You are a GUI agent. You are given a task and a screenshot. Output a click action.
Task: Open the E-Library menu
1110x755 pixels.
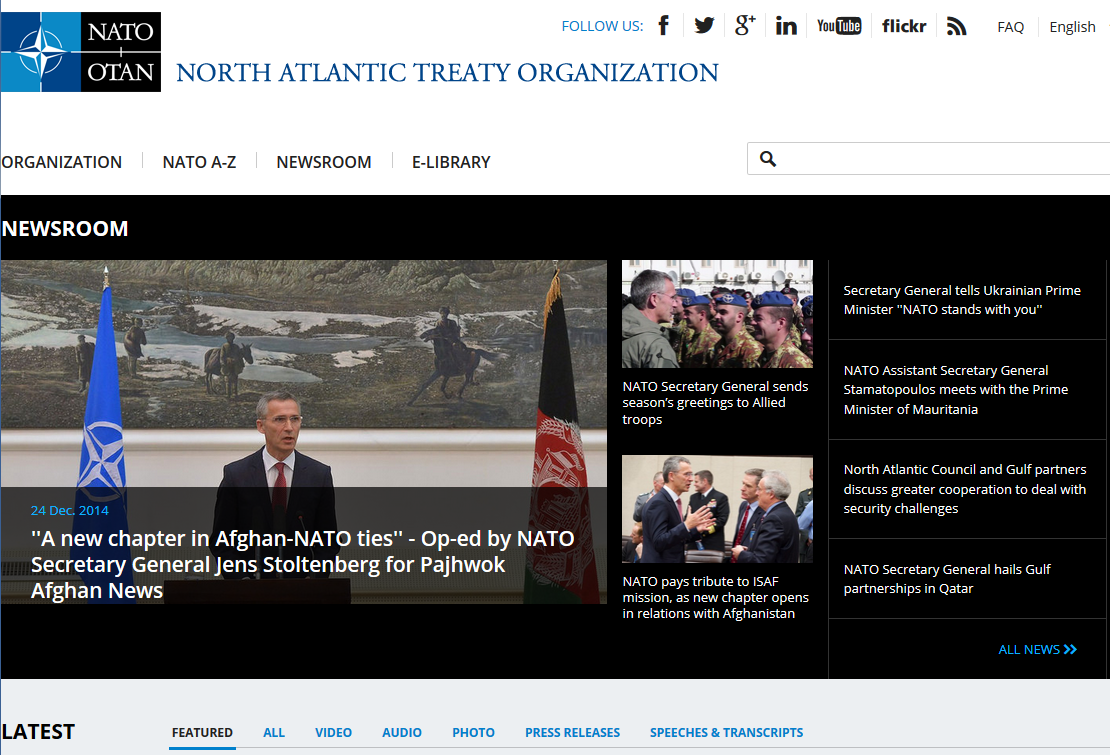tap(451, 162)
